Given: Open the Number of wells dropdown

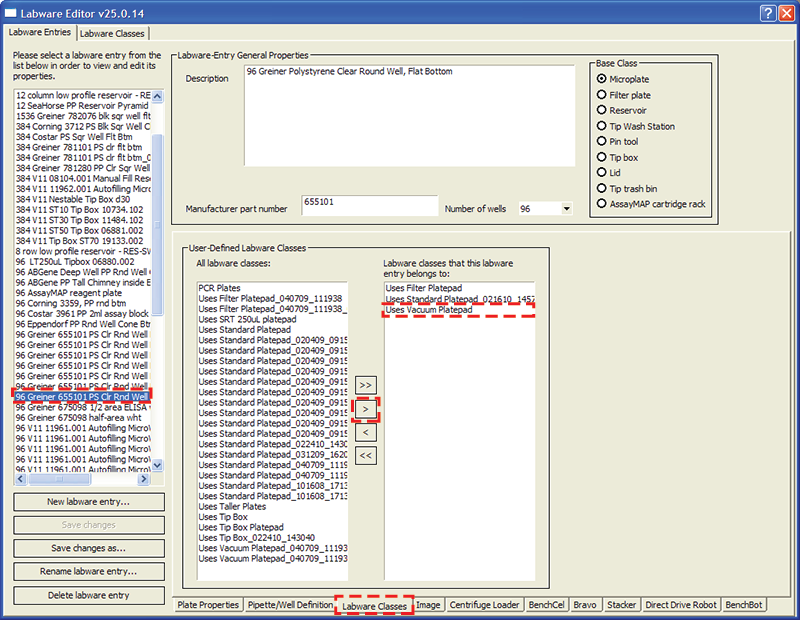Looking at the screenshot, I should (566, 209).
